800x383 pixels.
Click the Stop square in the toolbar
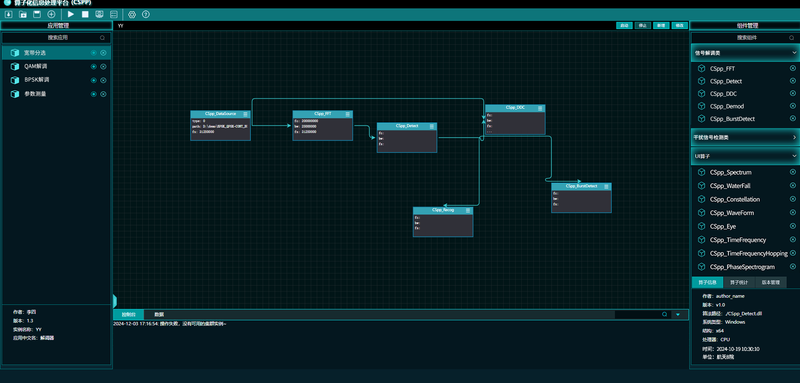pyautogui.click(x=85, y=14)
